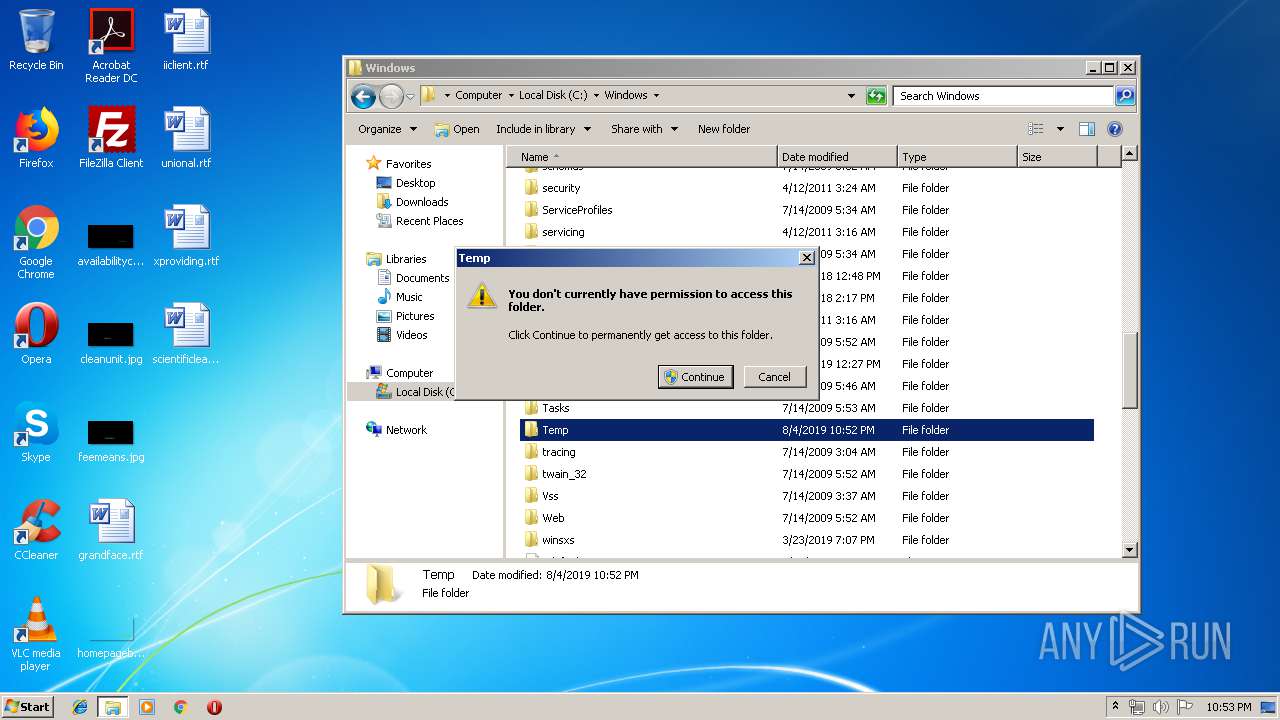The image size is (1280, 720).
Task: Open the Google Chrome desktop shortcut
Action: coord(36,242)
